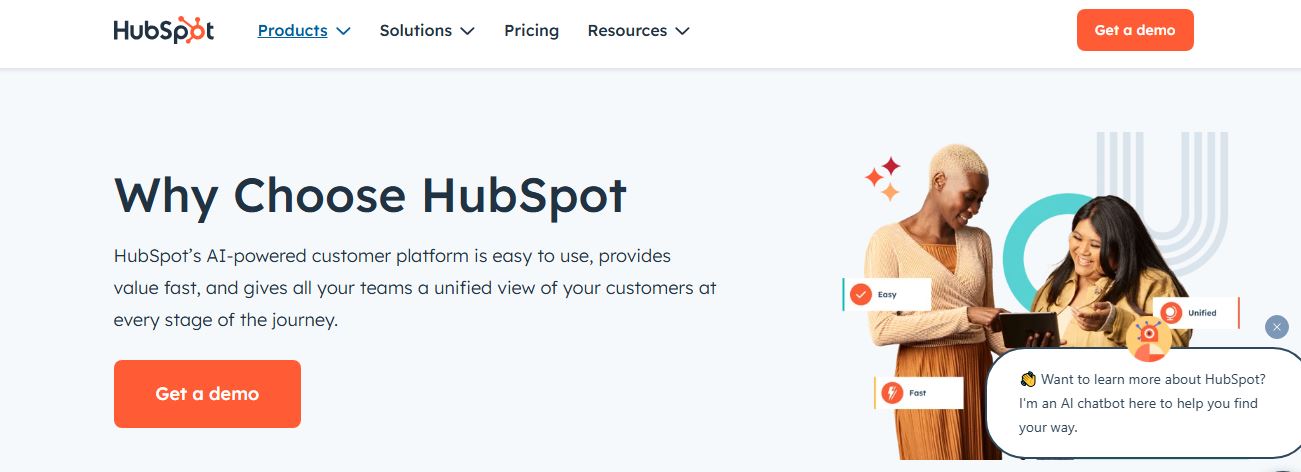Screen dimensions: 1301x472
Task: Click the sparkle stars decoration
Action: point(883,179)
